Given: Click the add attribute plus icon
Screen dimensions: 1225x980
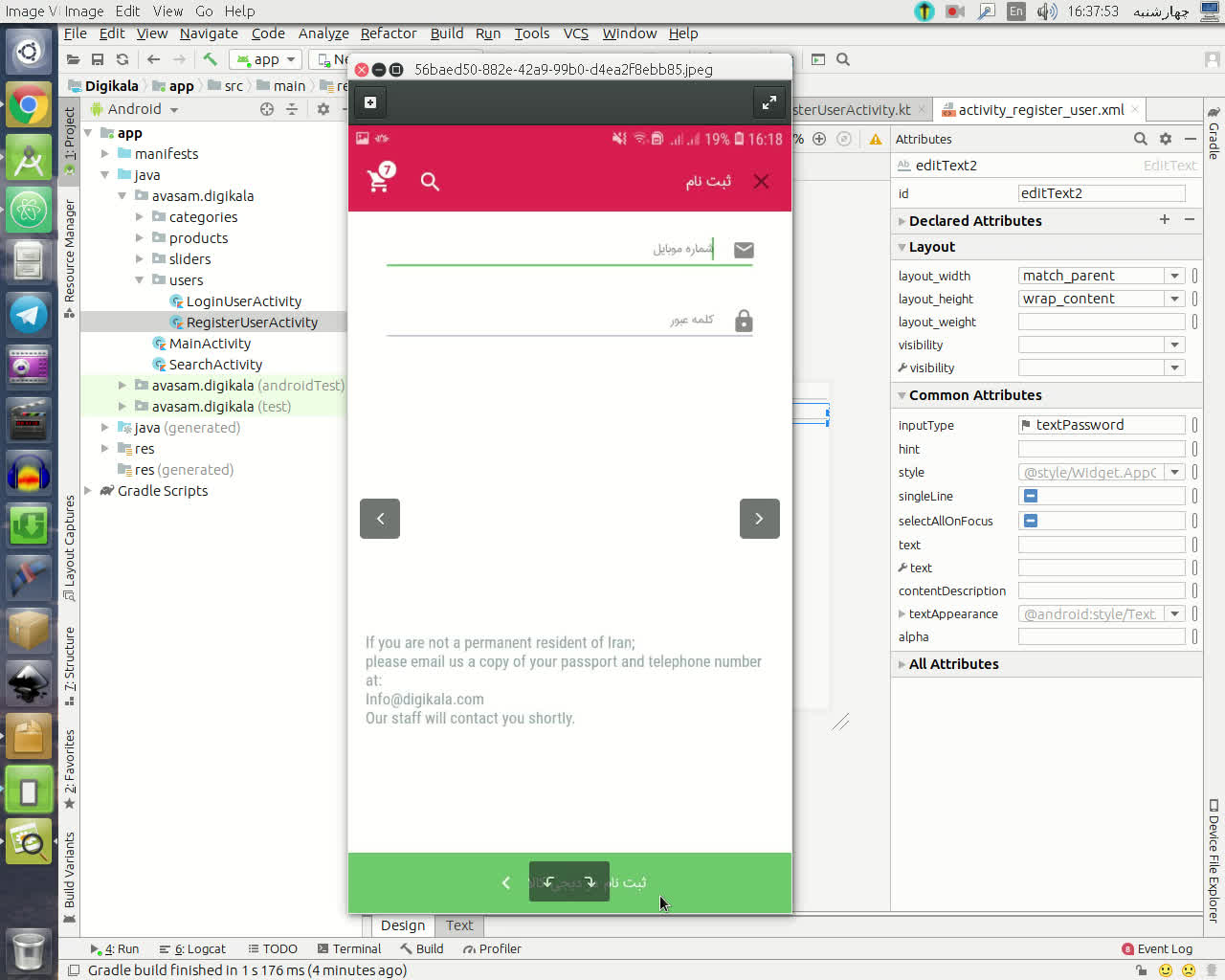Looking at the screenshot, I should pyautogui.click(x=1165, y=220).
